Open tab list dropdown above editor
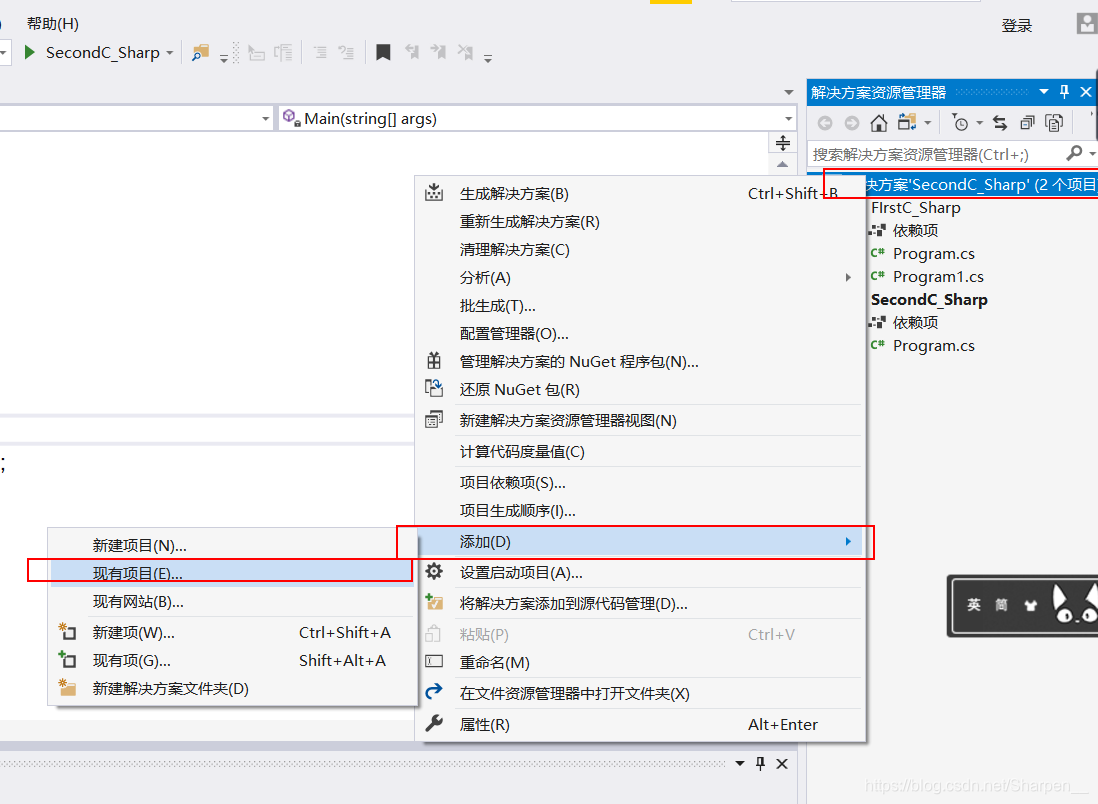The height and width of the screenshot is (804, 1098). tap(788, 92)
